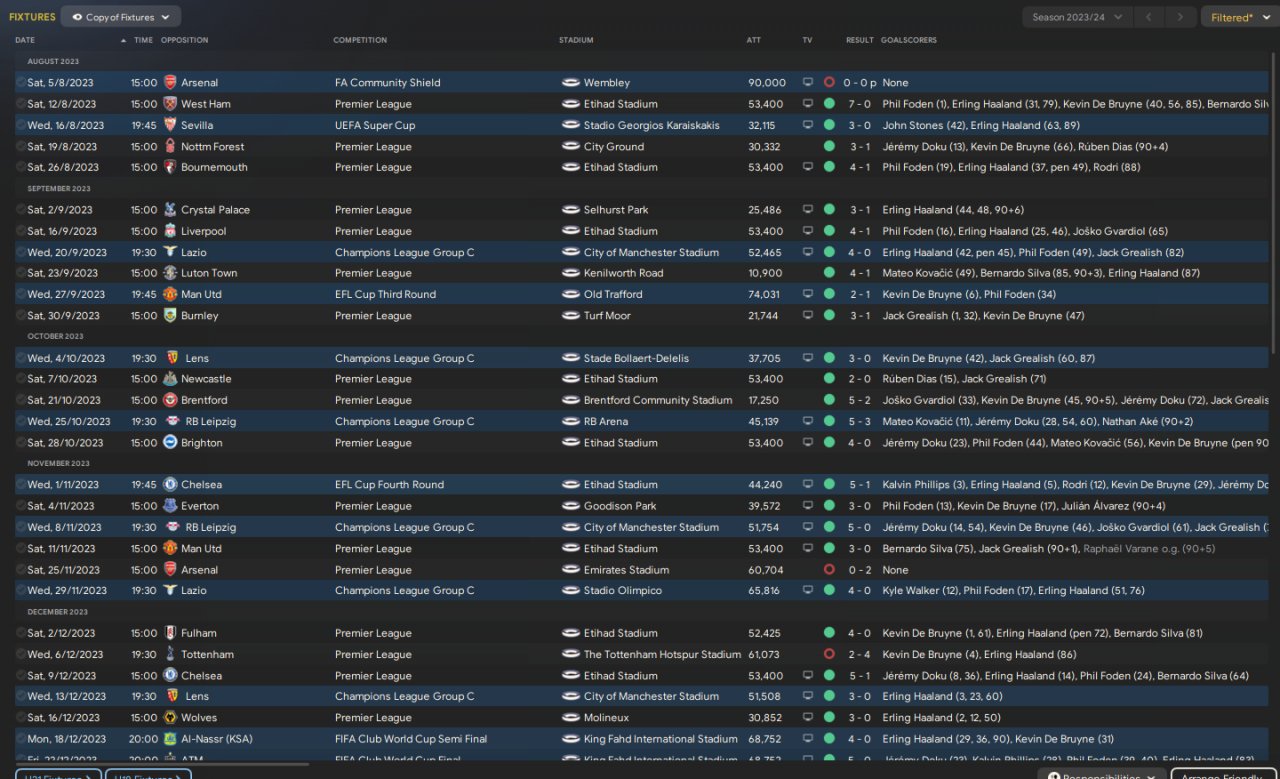
Task: Toggle the check circle for Wed, 16/8/2023
Action: click(21, 125)
